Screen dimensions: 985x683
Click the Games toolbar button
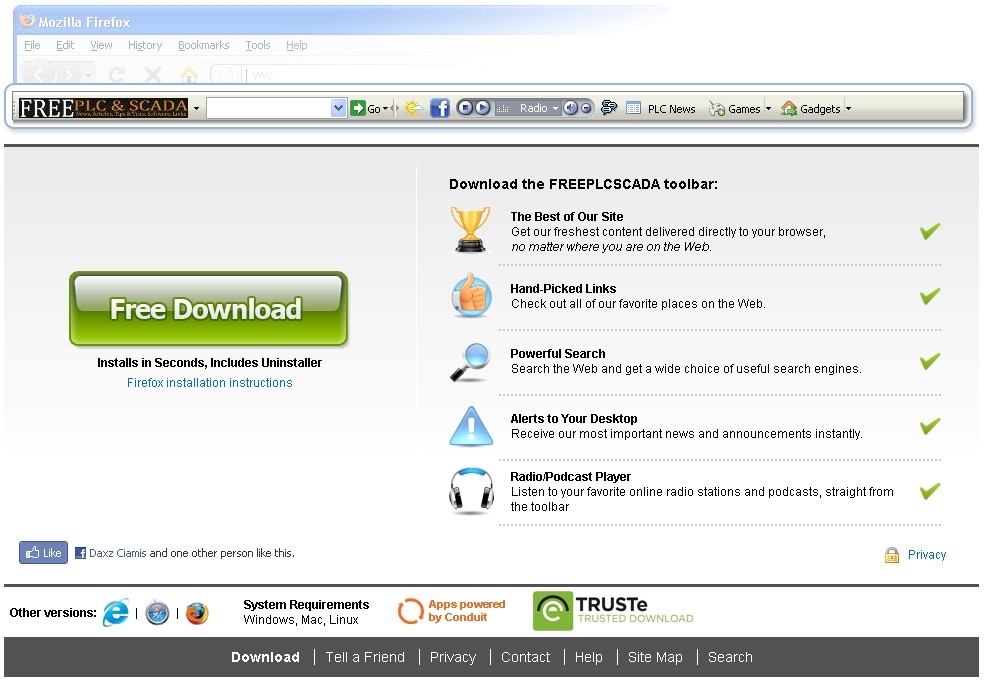pyautogui.click(x=735, y=109)
